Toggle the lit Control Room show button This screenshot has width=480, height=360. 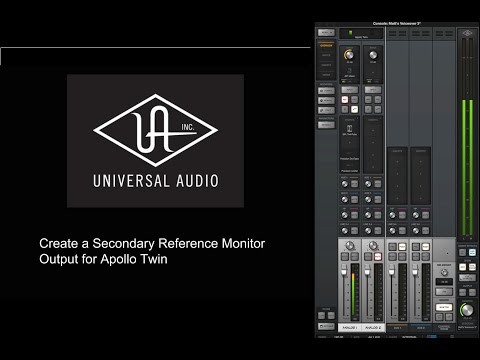click(x=472, y=267)
